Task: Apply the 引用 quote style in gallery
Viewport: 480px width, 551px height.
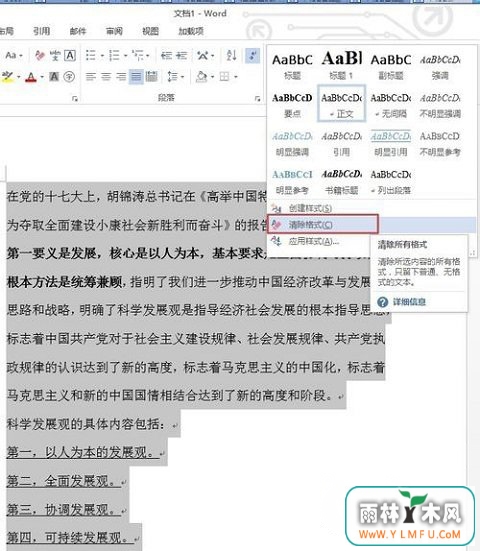Action: coord(341,143)
